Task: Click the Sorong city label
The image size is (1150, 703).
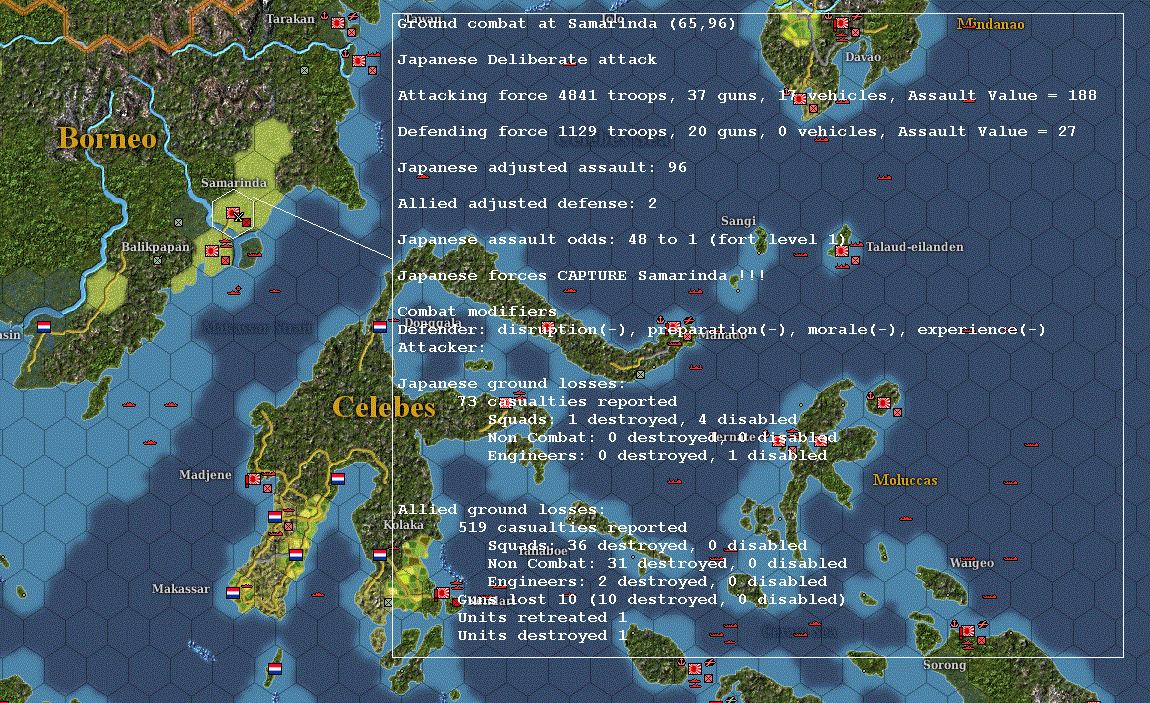Action: point(944,664)
